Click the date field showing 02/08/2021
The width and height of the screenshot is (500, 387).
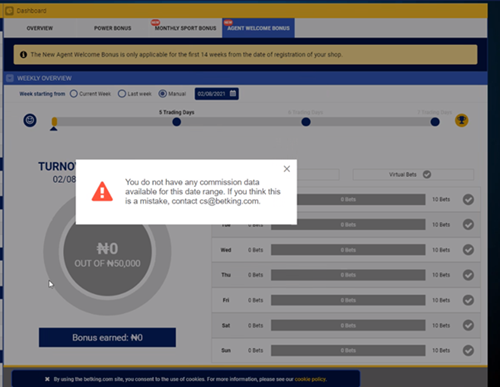(x=217, y=94)
